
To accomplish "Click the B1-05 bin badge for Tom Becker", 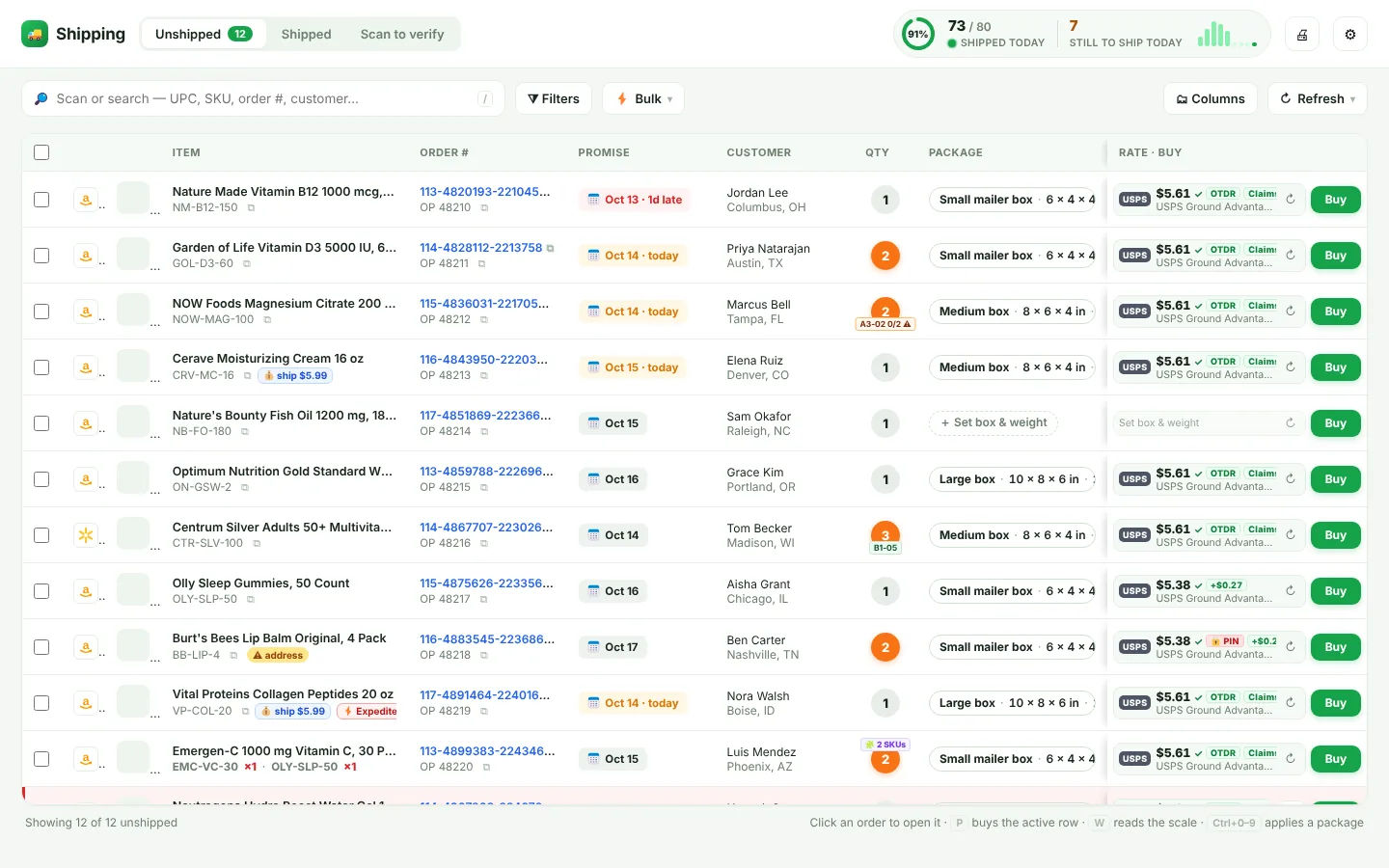I will click(x=885, y=548).
